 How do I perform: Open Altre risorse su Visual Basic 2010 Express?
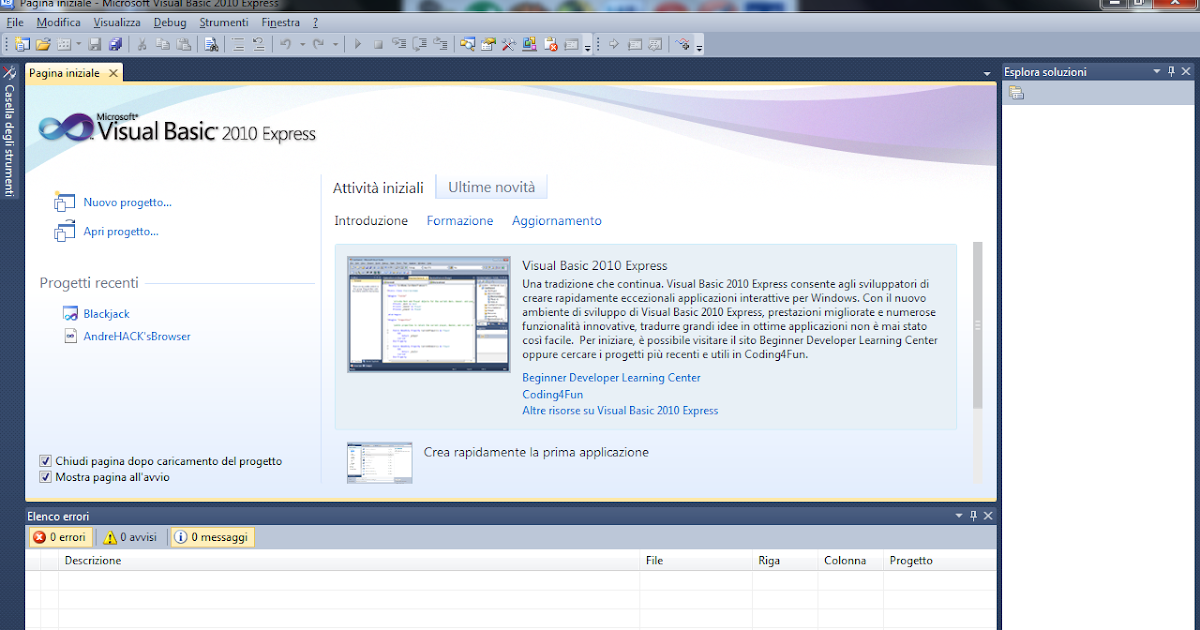pyautogui.click(x=620, y=410)
